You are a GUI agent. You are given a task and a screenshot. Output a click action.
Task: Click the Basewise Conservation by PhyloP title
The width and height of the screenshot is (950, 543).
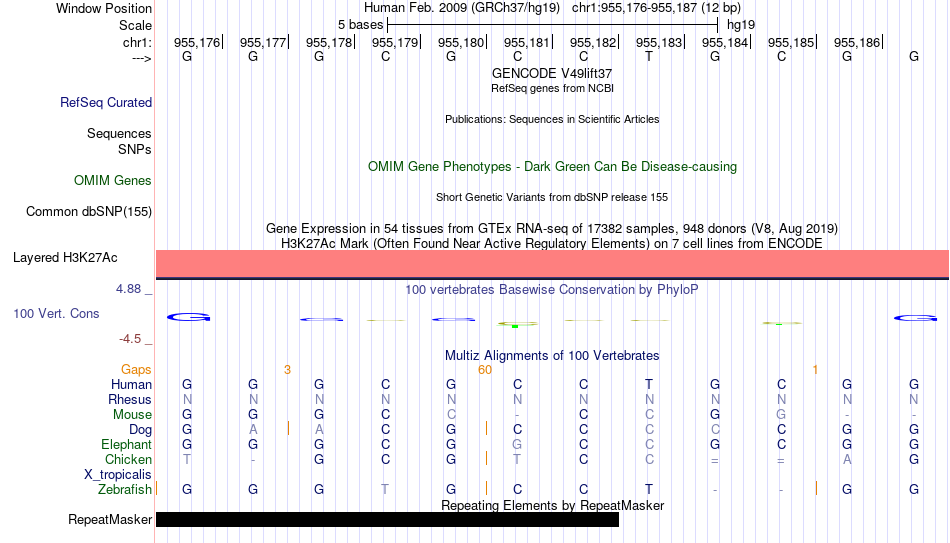point(552,290)
